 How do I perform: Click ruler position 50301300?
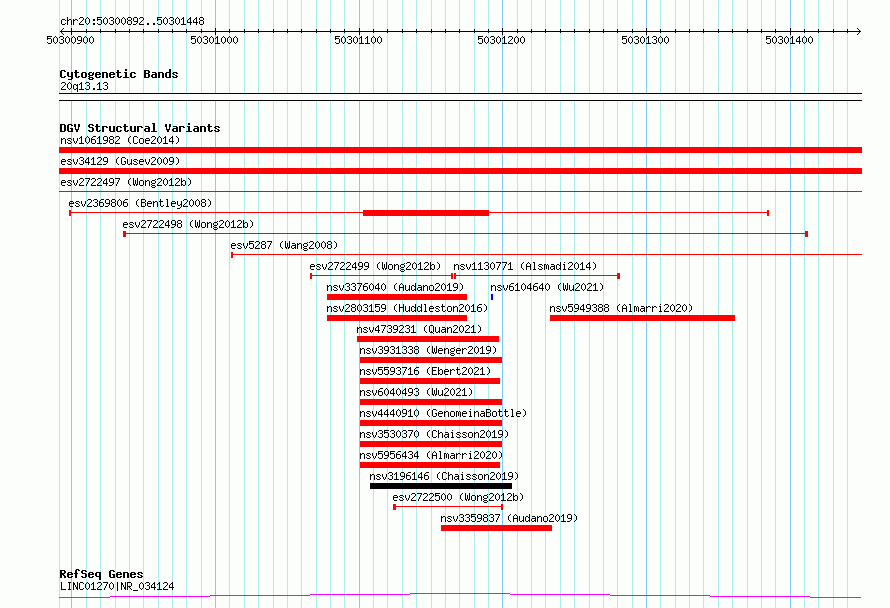[645, 40]
